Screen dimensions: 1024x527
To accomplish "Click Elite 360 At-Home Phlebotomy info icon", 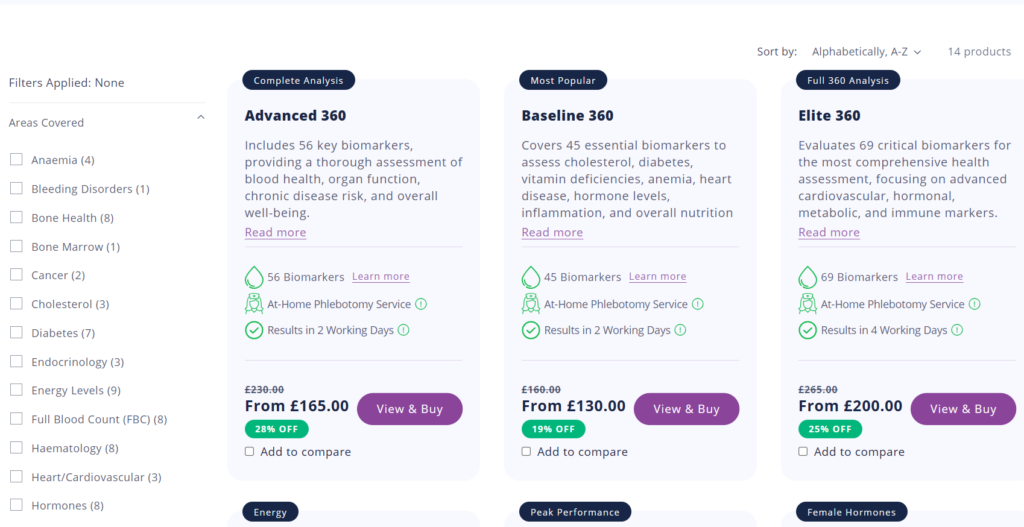I will 975,304.
